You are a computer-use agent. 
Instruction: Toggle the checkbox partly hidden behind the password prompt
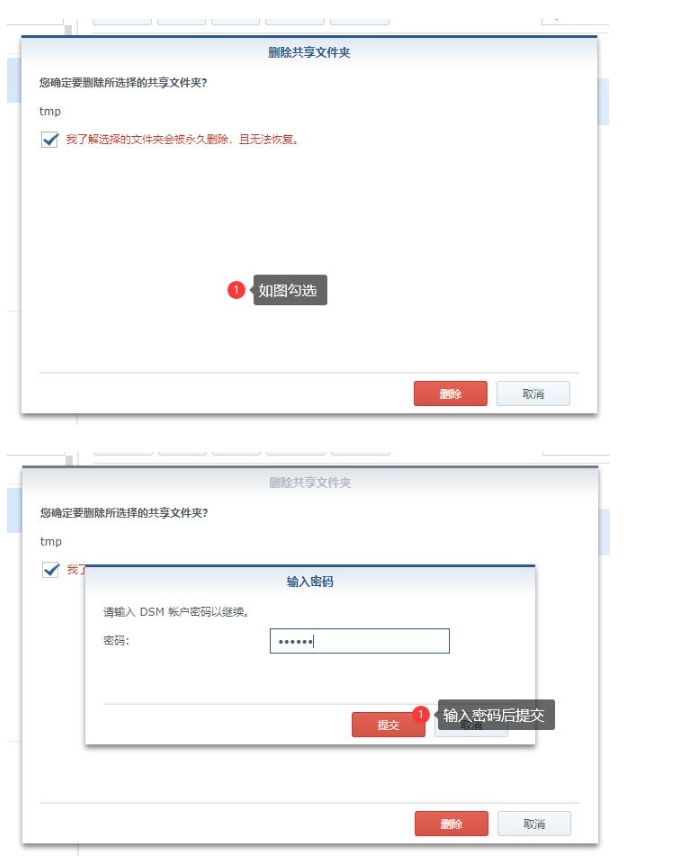(51, 570)
